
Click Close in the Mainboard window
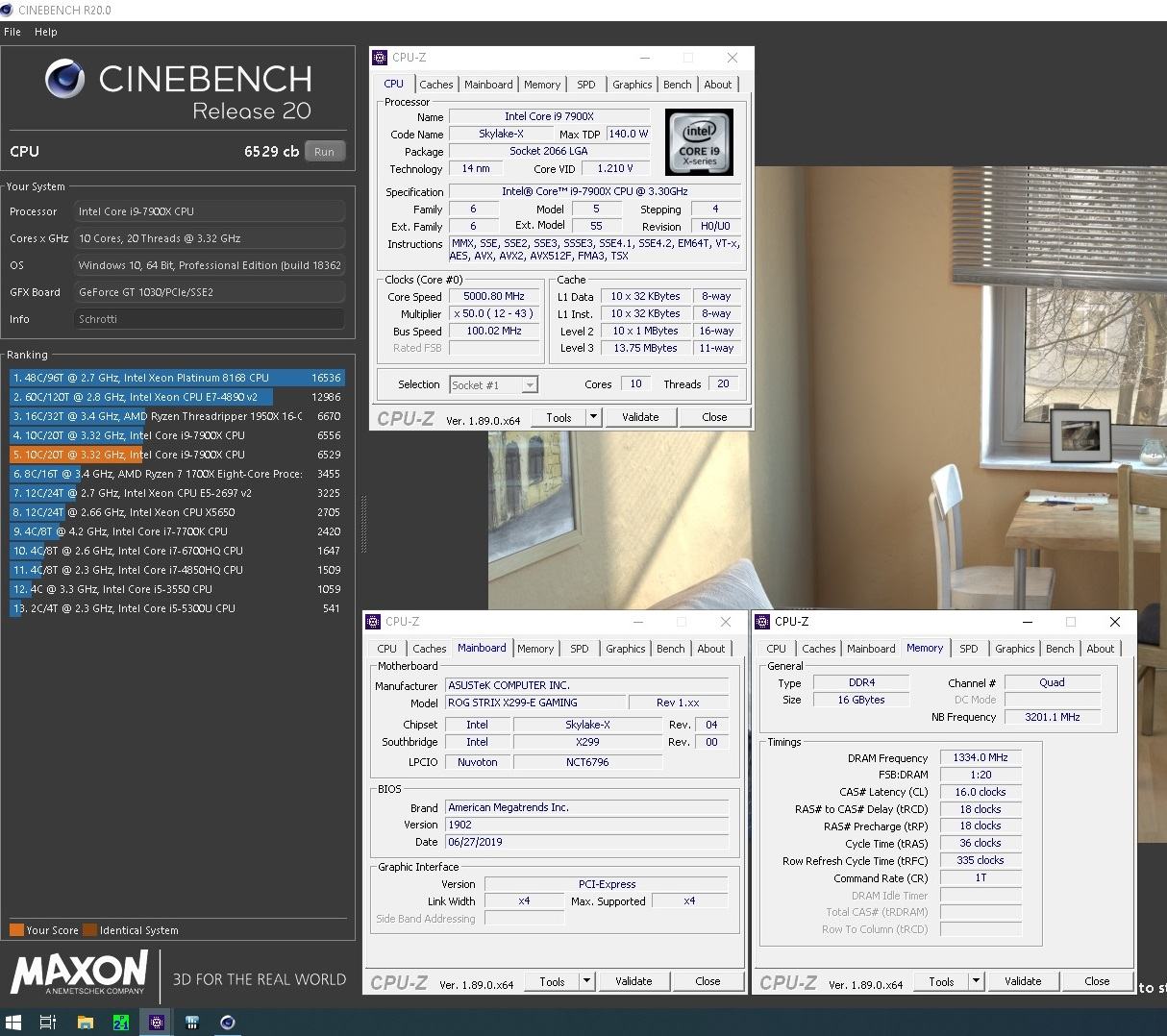[x=708, y=981]
